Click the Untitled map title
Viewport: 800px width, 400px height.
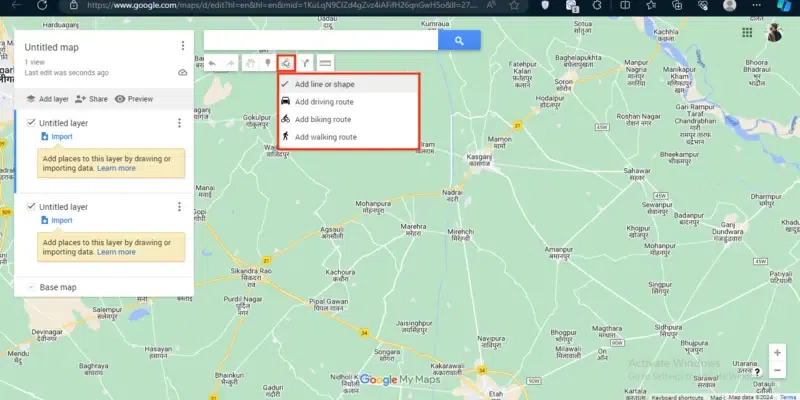pyautogui.click(x=52, y=47)
